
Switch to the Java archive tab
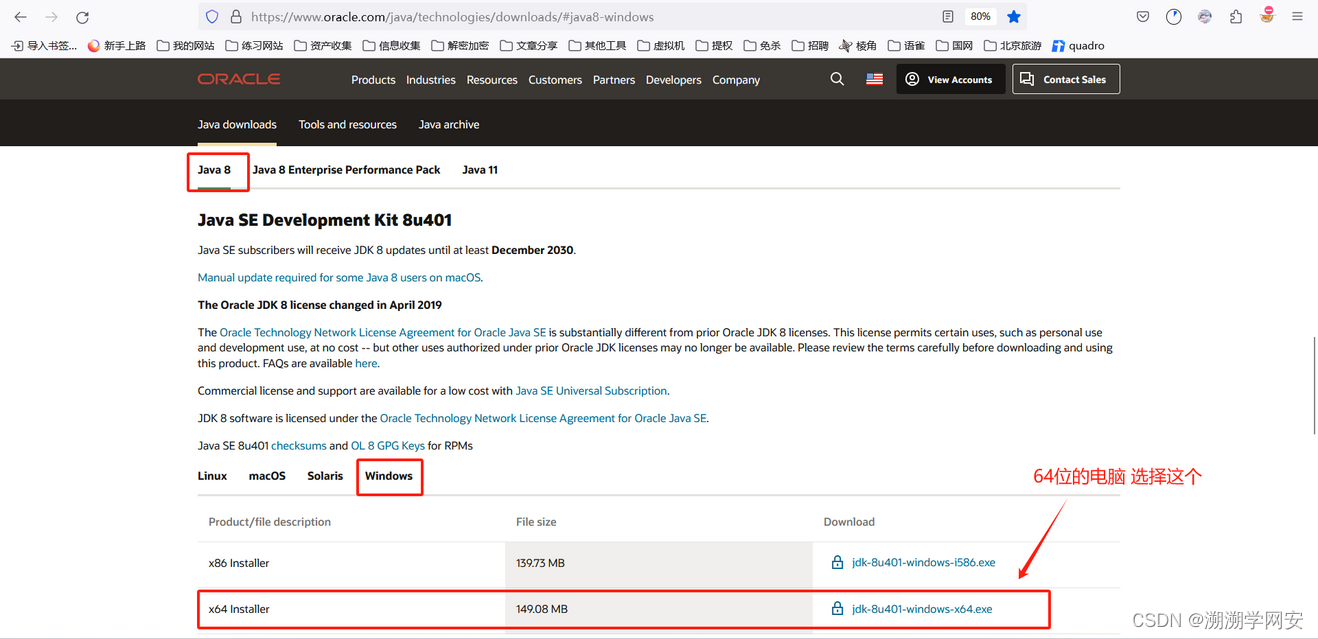tap(448, 125)
